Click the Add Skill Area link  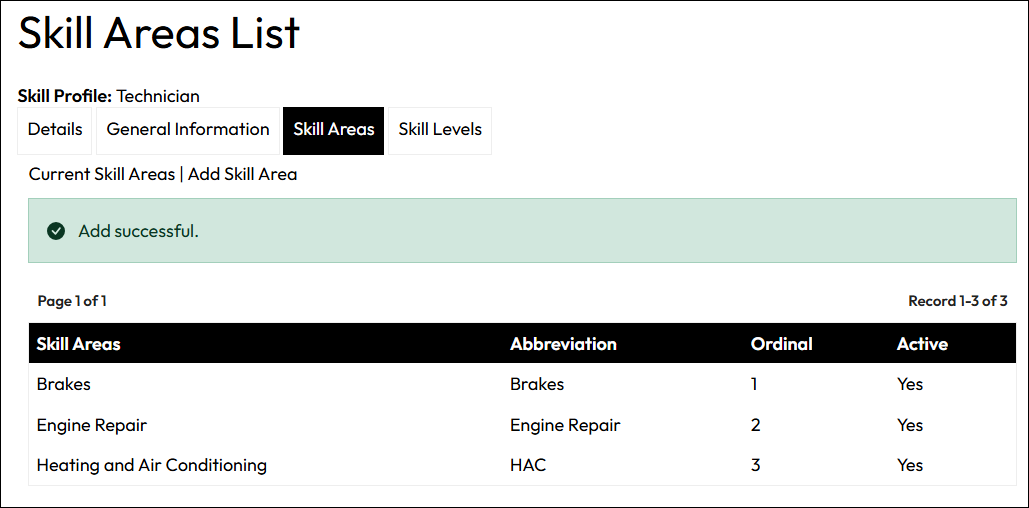pos(242,174)
